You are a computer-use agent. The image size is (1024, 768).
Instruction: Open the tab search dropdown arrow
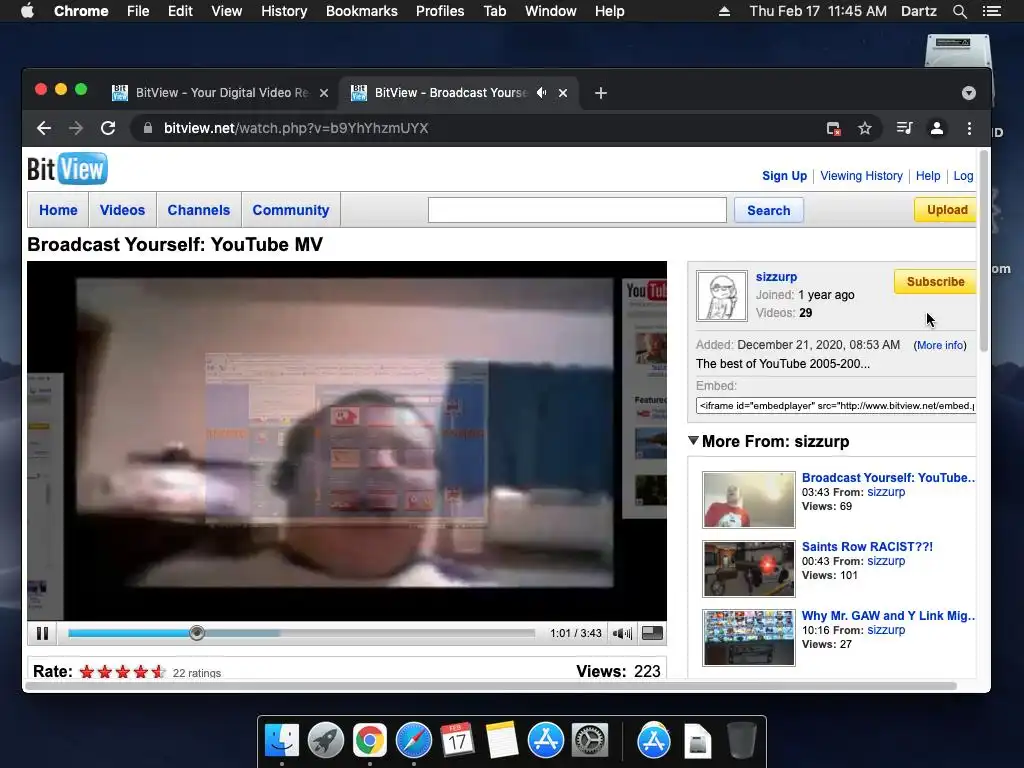(968, 93)
